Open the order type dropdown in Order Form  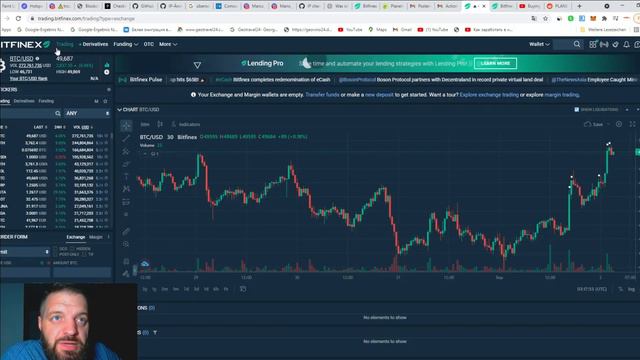[x=24, y=252]
